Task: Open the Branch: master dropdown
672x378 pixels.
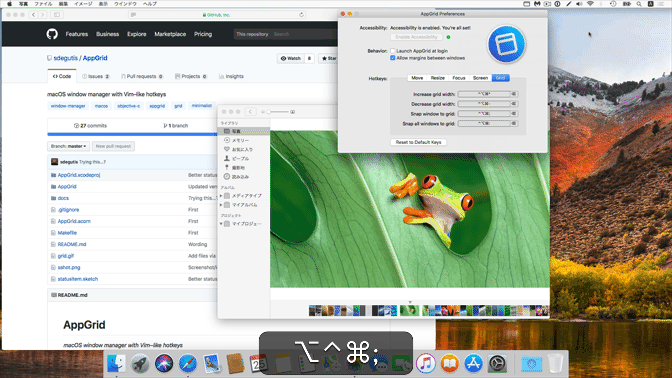Action: coord(69,146)
